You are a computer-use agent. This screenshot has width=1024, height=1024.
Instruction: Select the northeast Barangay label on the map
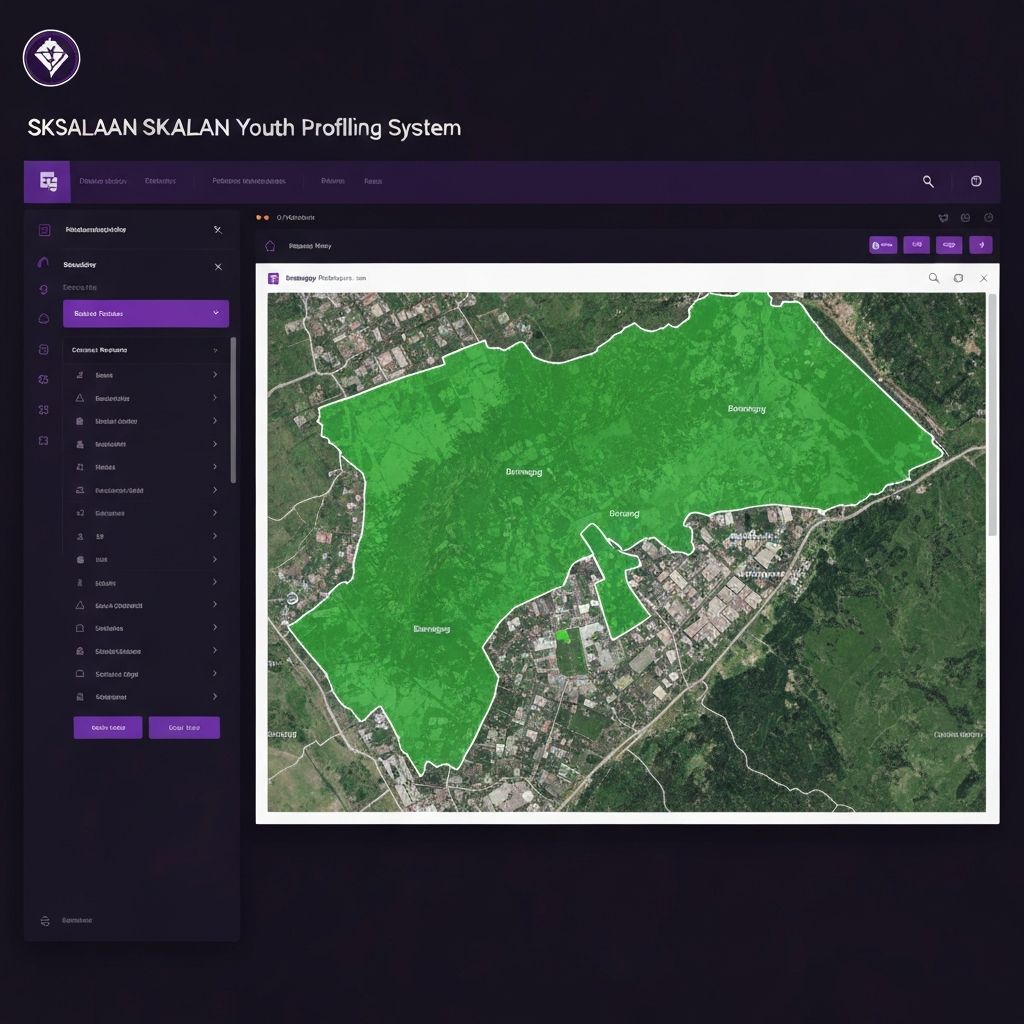click(x=746, y=408)
